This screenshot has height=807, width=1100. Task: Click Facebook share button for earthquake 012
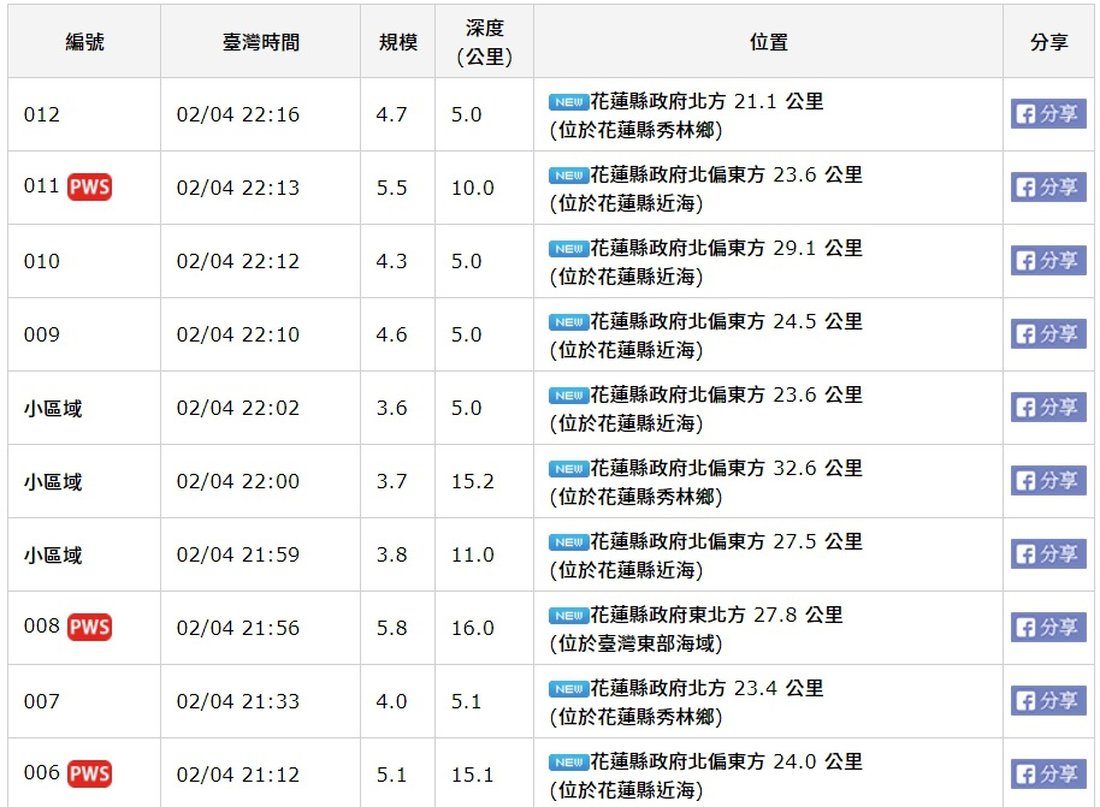(1048, 114)
